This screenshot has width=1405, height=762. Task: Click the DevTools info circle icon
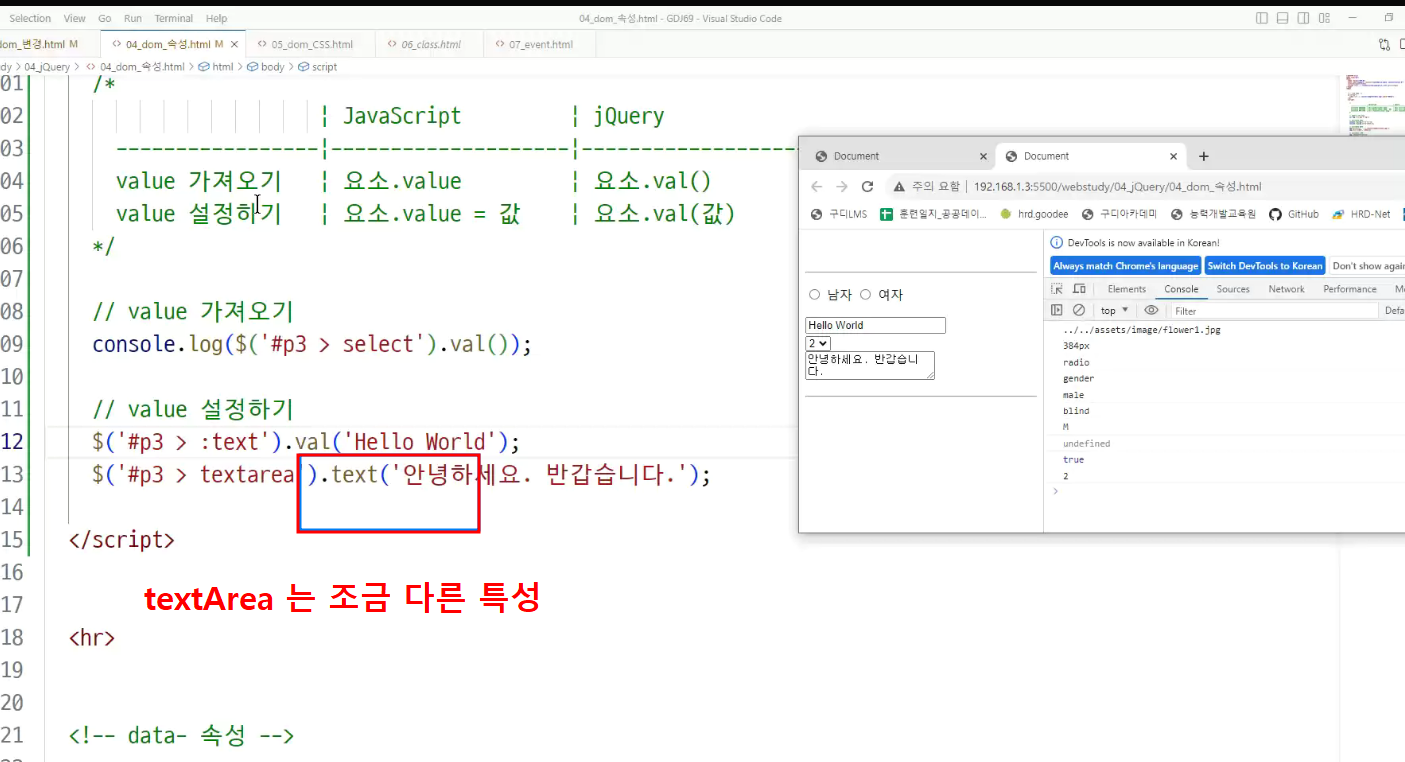pos(1057,243)
